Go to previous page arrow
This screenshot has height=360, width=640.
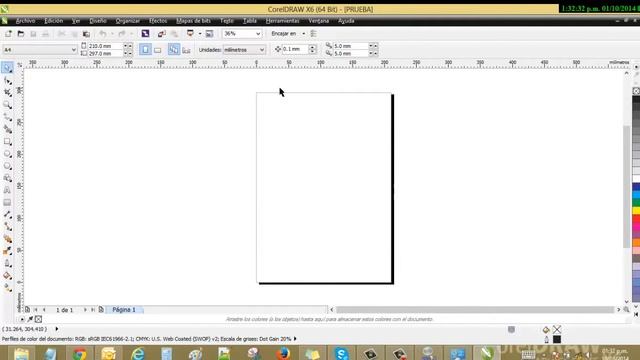[44, 310]
